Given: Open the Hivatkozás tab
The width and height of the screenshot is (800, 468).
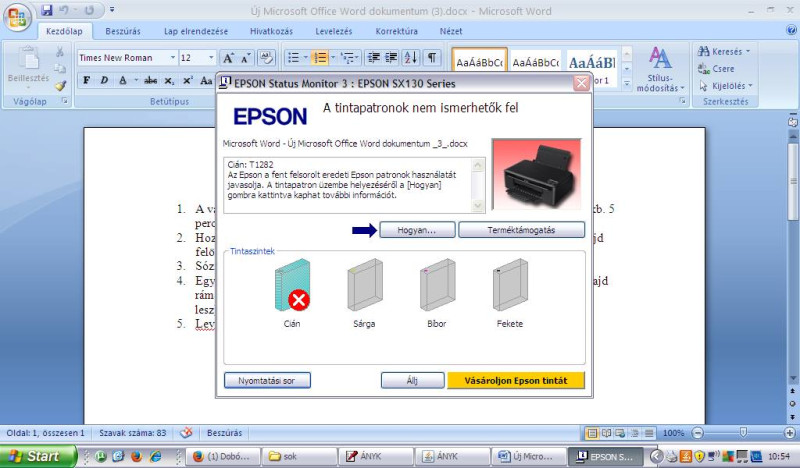Looking at the screenshot, I should pyautogui.click(x=271, y=31).
